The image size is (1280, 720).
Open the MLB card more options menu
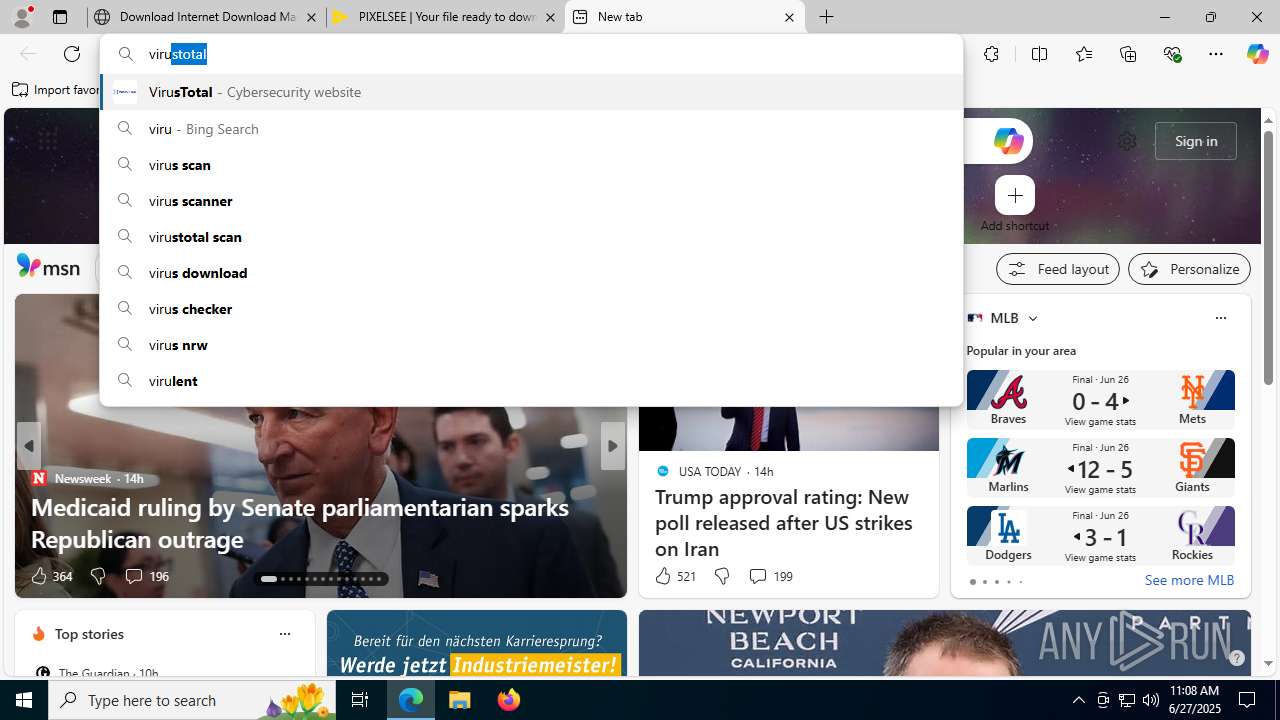tap(1220, 318)
